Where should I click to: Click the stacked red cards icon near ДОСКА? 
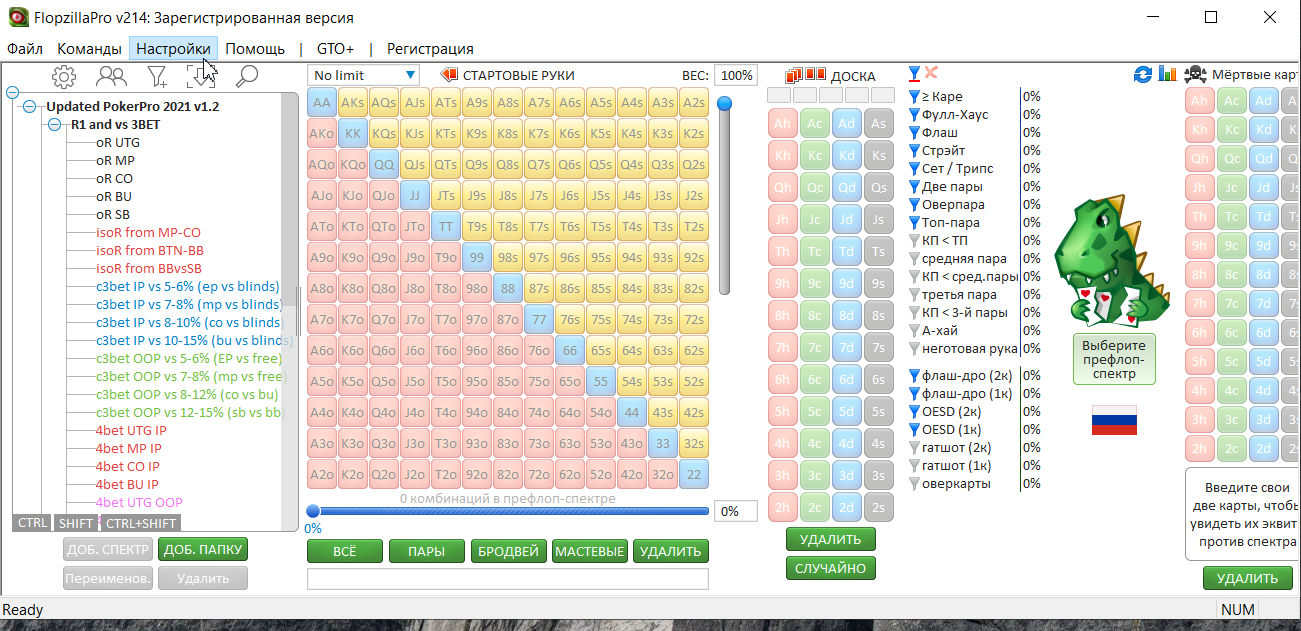[x=795, y=75]
